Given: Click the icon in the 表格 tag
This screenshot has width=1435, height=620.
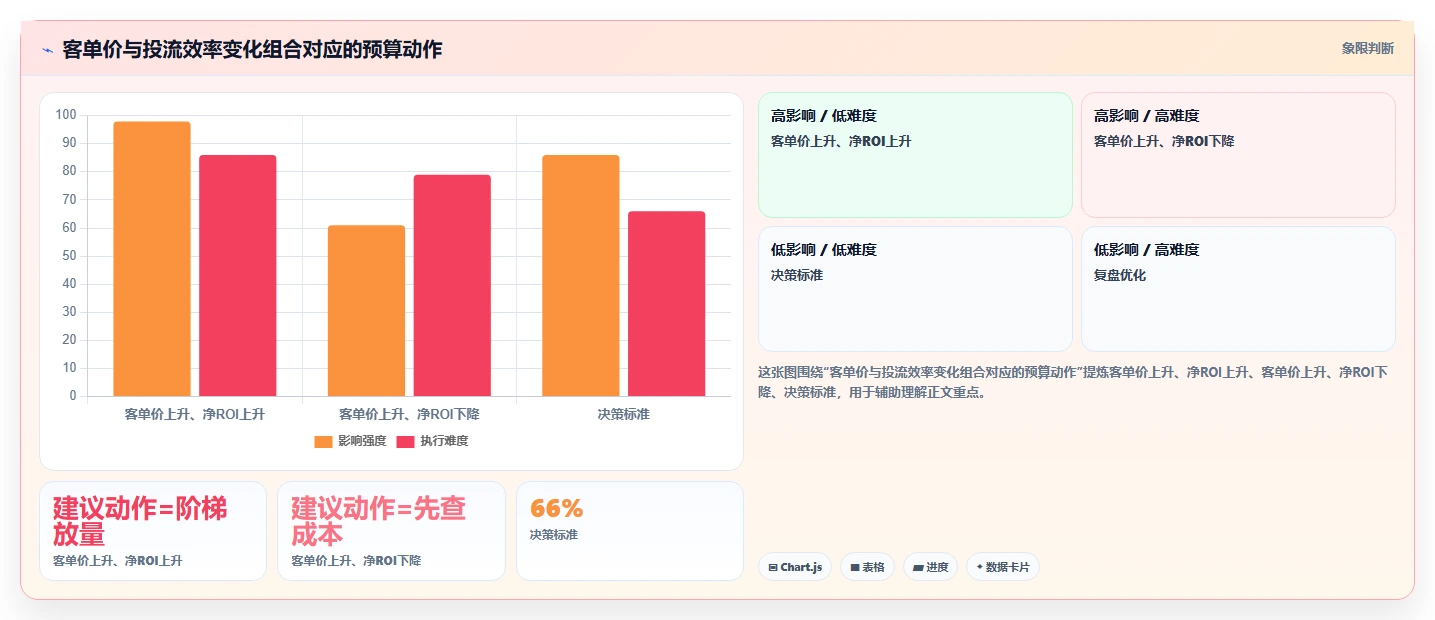Looking at the screenshot, I should 855,567.
